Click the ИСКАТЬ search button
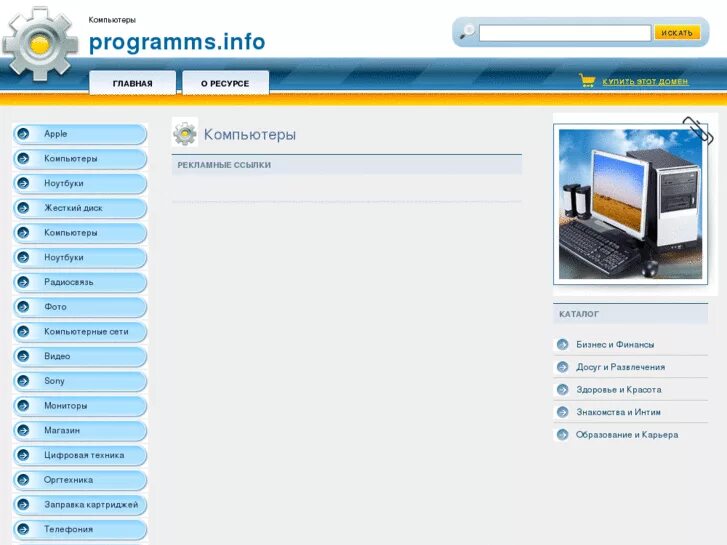The image size is (727, 545). click(677, 33)
